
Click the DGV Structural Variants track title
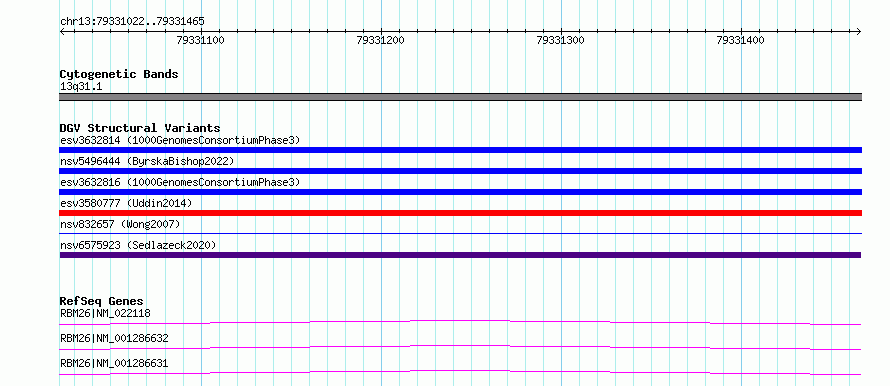pyautogui.click(x=140, y=128)
